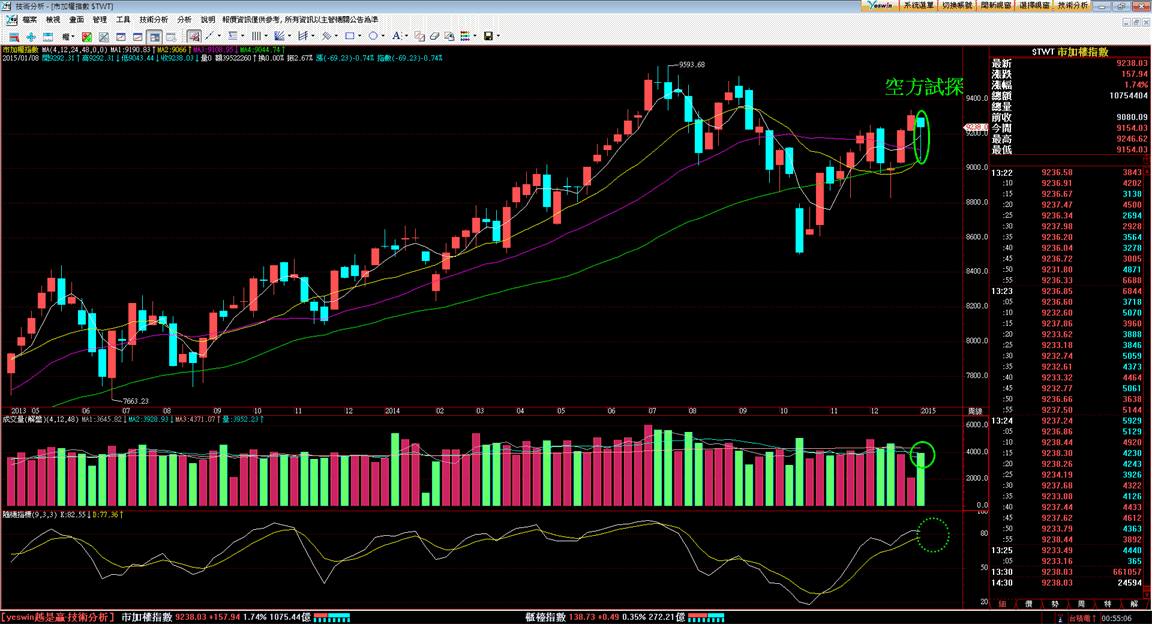1152x624 pixels.
Task: Select the ellipse shape drawing tool
Action: [x=373, y=35]
